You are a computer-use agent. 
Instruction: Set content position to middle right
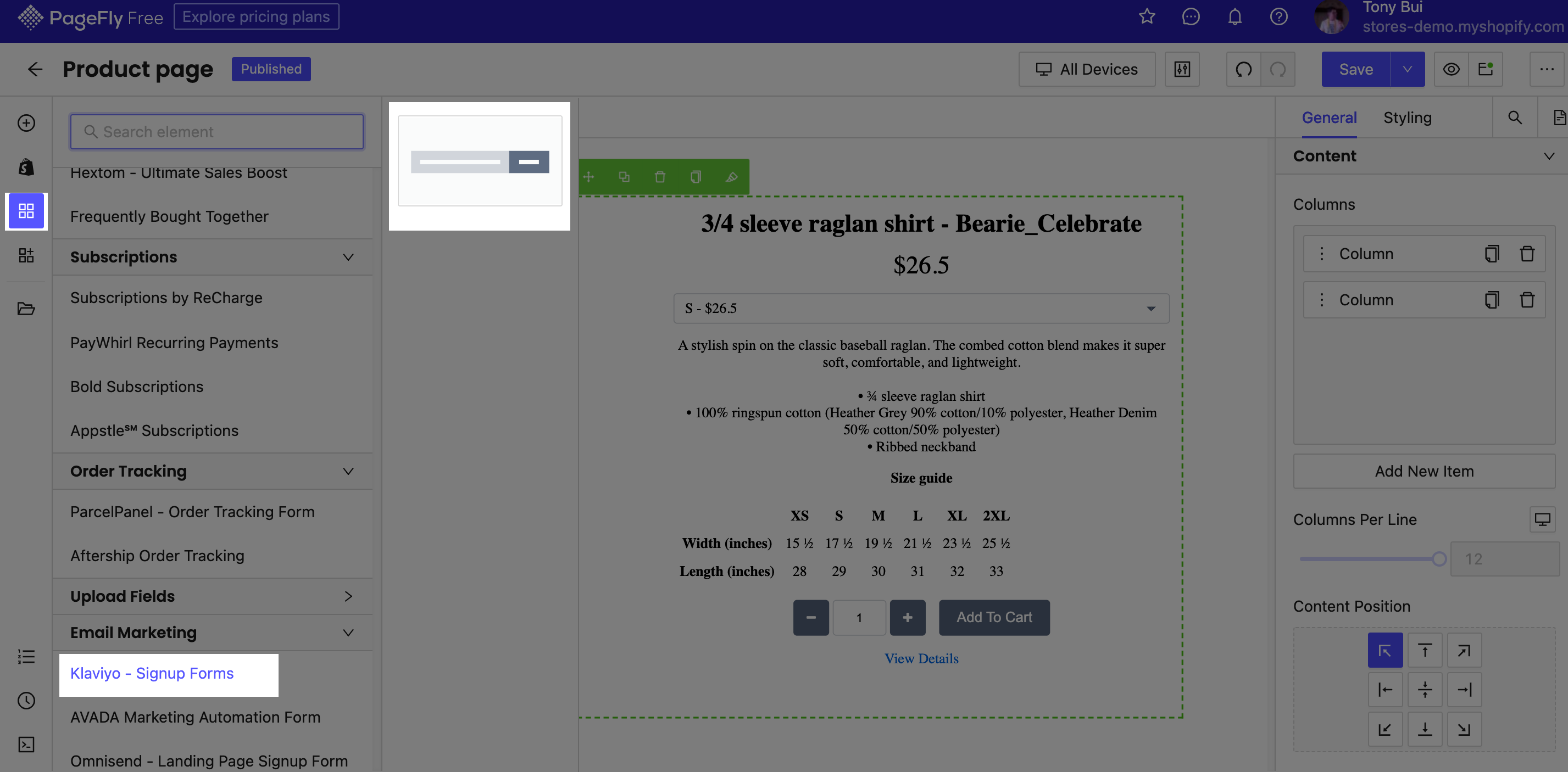coord(1464,689)
